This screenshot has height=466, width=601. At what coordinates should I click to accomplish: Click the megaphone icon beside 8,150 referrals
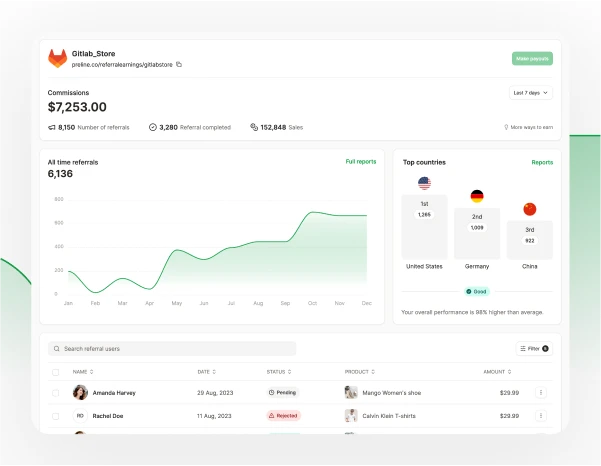pyautogui.click(x=52, y=128)
